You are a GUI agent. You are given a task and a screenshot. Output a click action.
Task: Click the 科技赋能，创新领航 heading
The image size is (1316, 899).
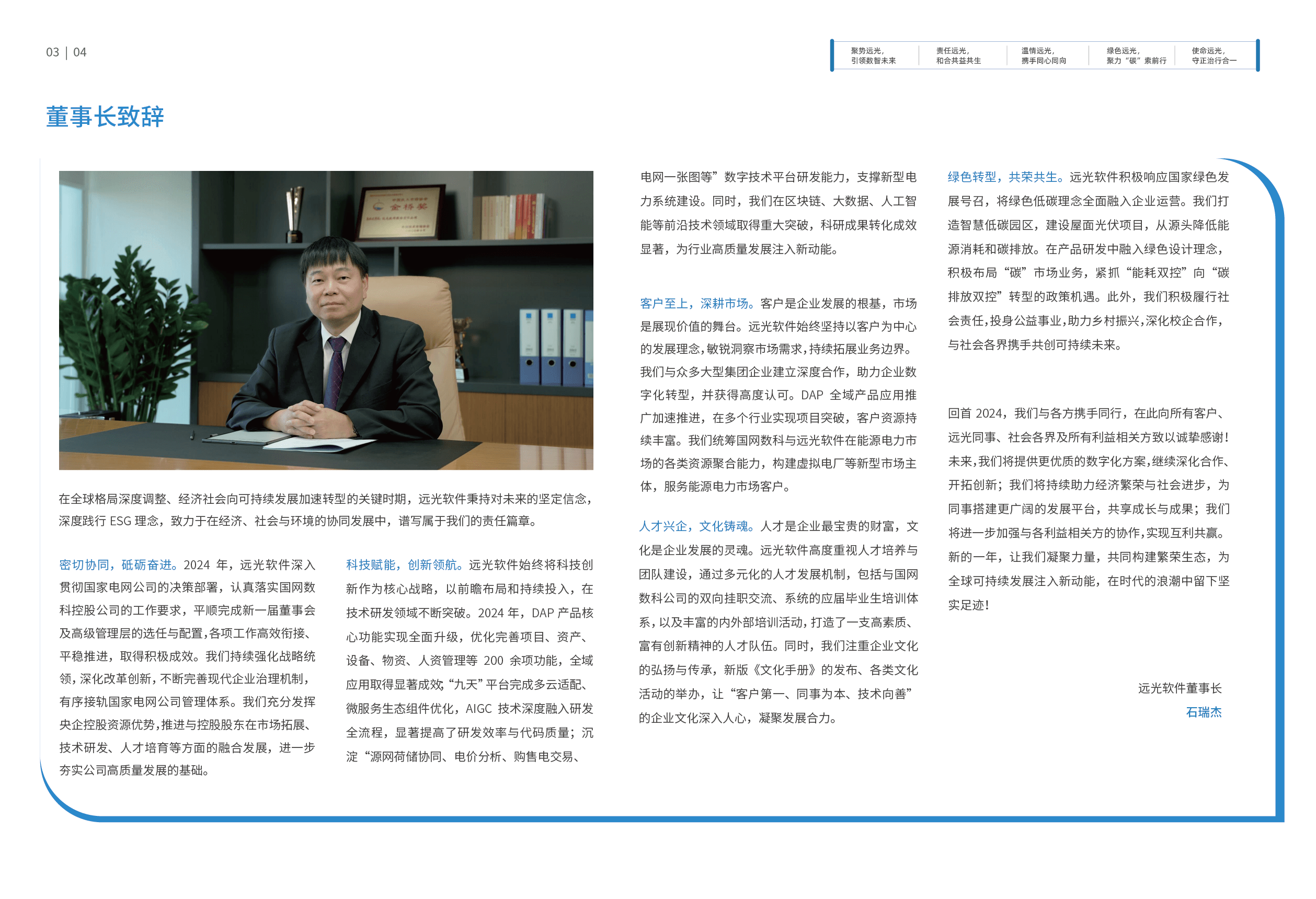pyautogui.click(x=404, y=564)
